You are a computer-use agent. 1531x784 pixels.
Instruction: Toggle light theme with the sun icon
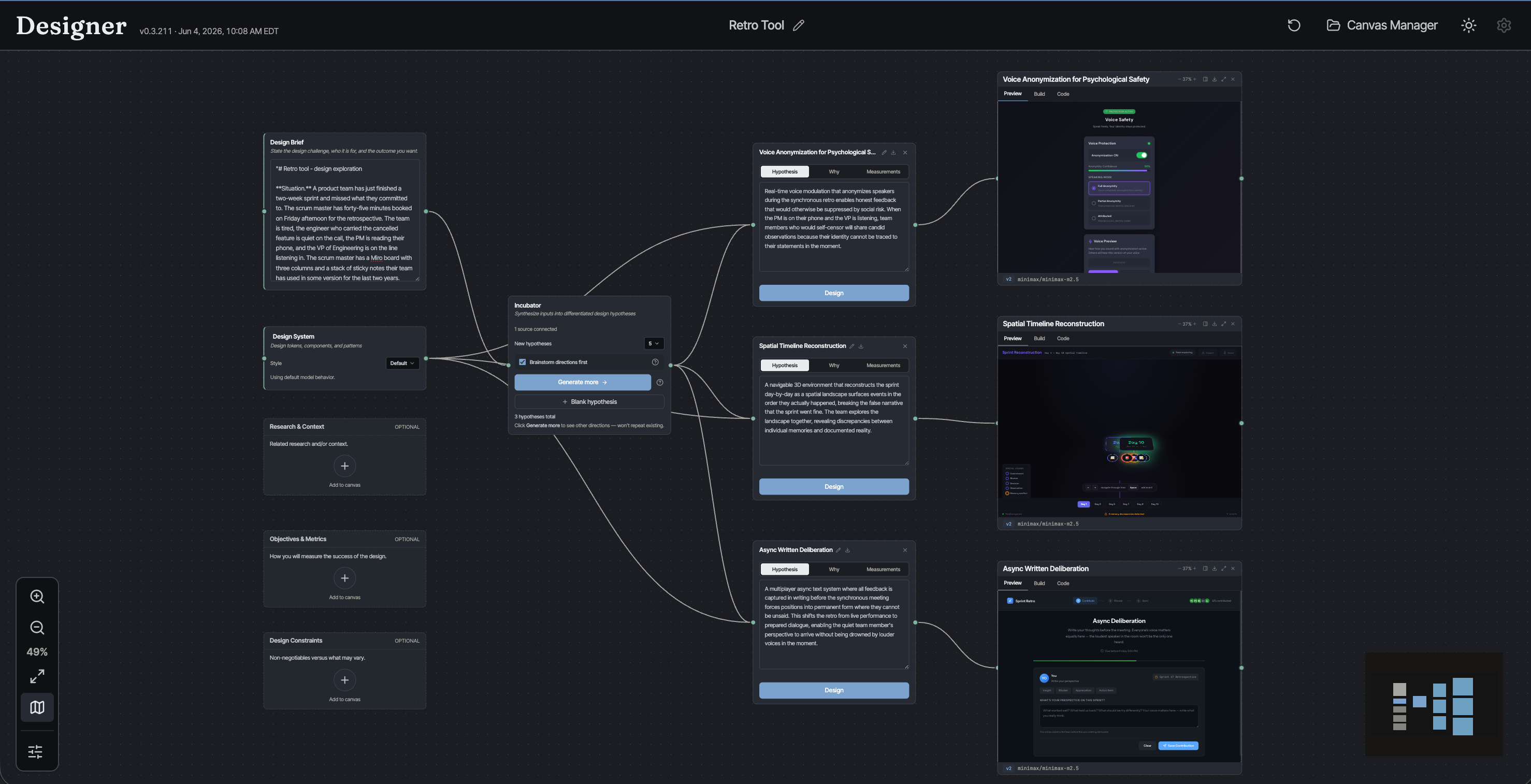point(1469,25)
